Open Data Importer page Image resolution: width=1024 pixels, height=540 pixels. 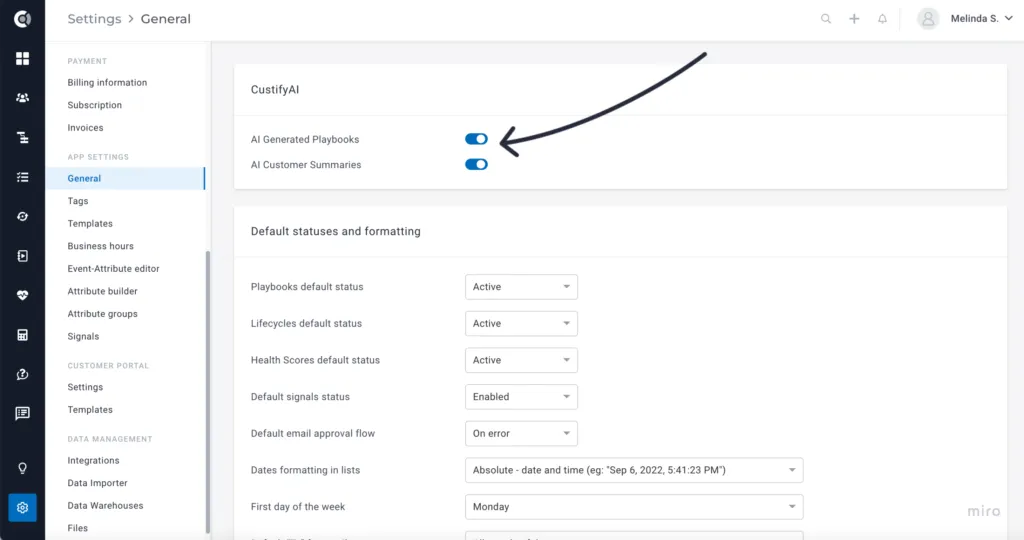pos(97,483)
